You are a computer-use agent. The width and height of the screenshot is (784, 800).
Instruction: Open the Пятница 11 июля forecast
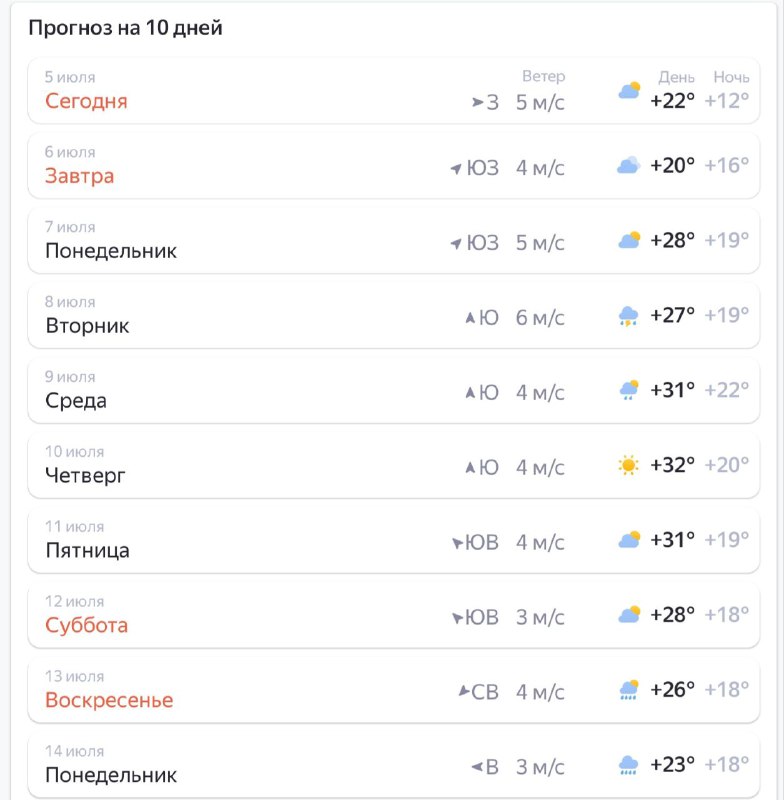[394, 540]
